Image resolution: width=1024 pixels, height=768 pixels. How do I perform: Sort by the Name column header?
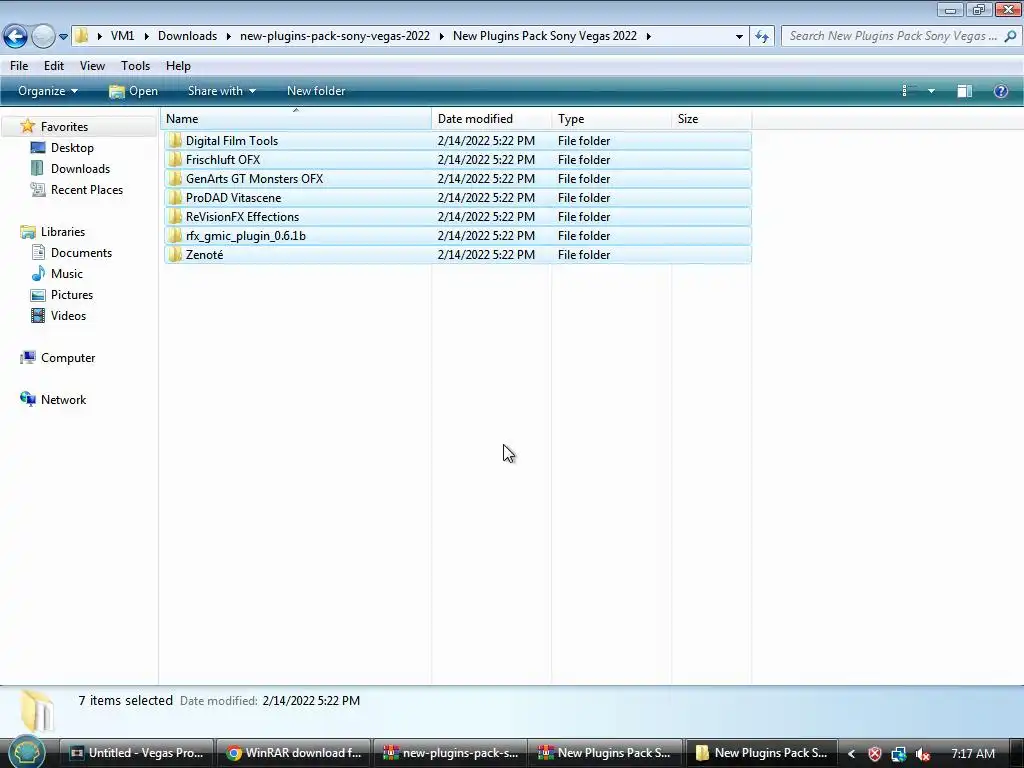pyautogui.click(x=296, y=119)
